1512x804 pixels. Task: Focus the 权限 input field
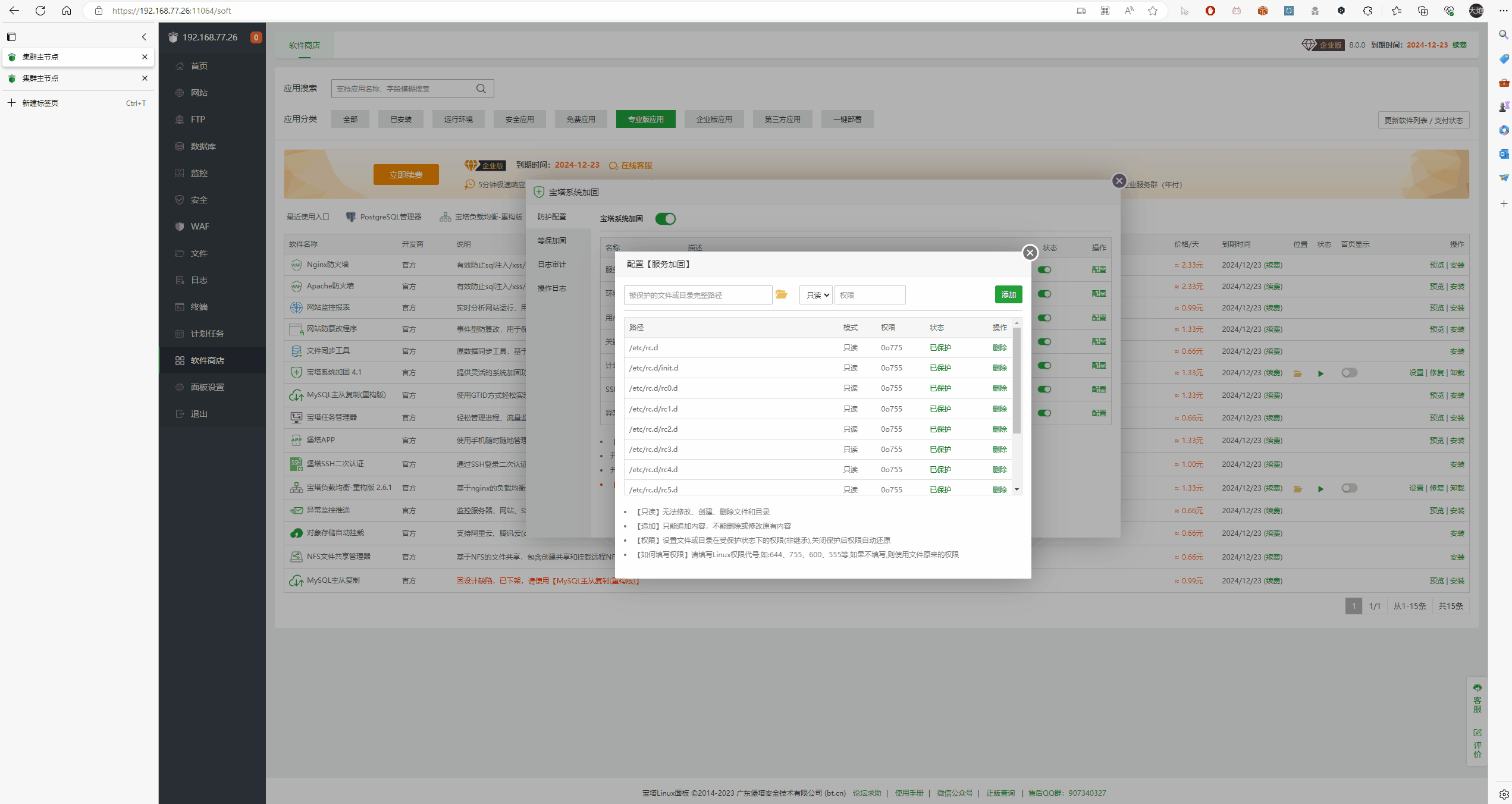pyautogui.click(x=870, y=294)
